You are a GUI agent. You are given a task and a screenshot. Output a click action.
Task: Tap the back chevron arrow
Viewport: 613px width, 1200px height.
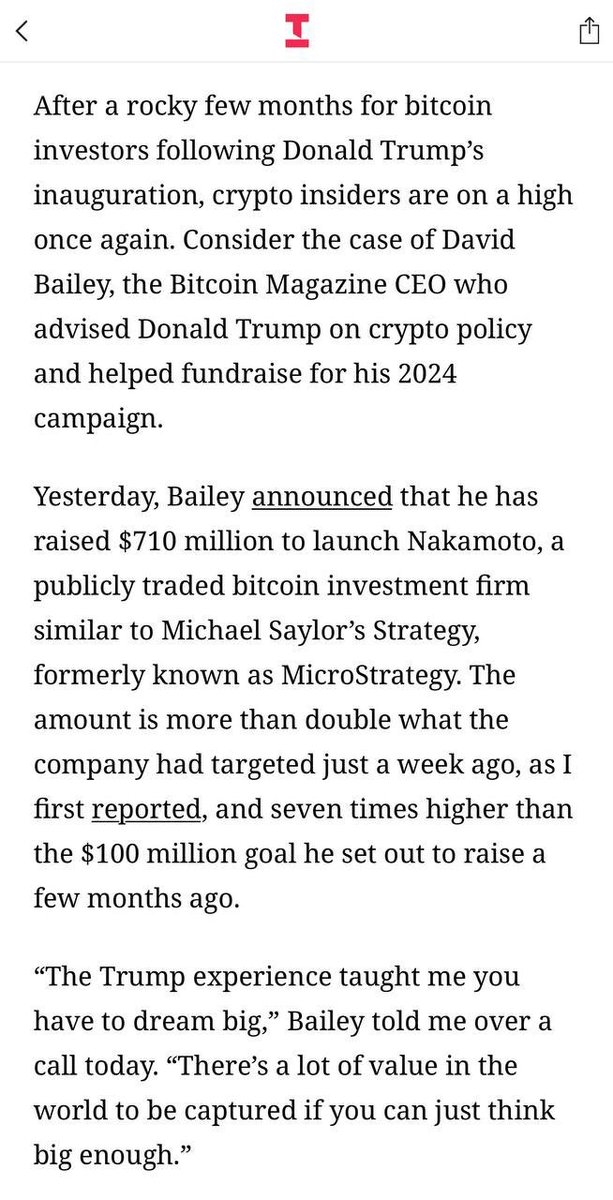coord(23,30)
